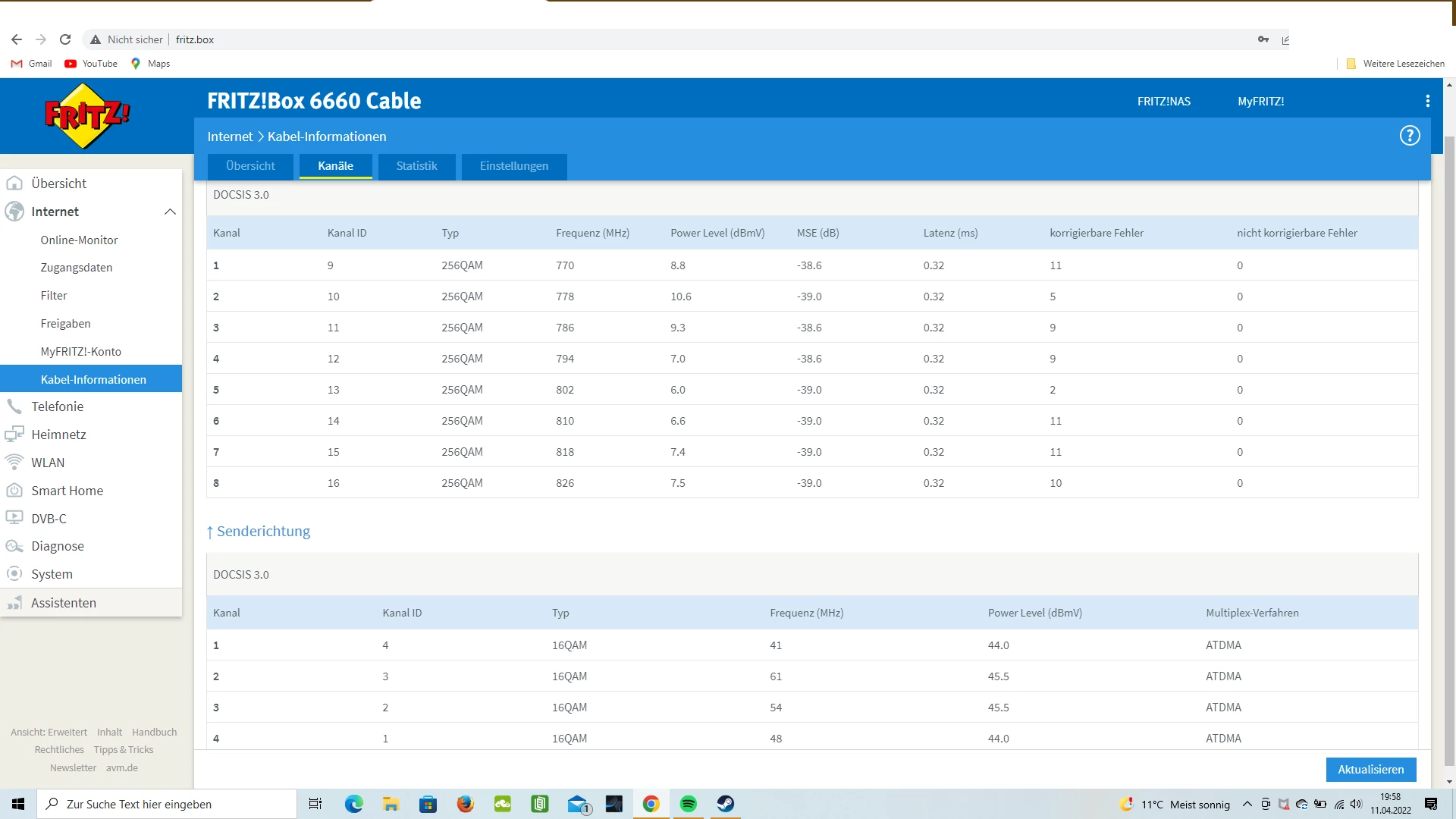Collapse the Senderichtung section
This screenshot has height=819, width=1456.
(x=259, y=532)
